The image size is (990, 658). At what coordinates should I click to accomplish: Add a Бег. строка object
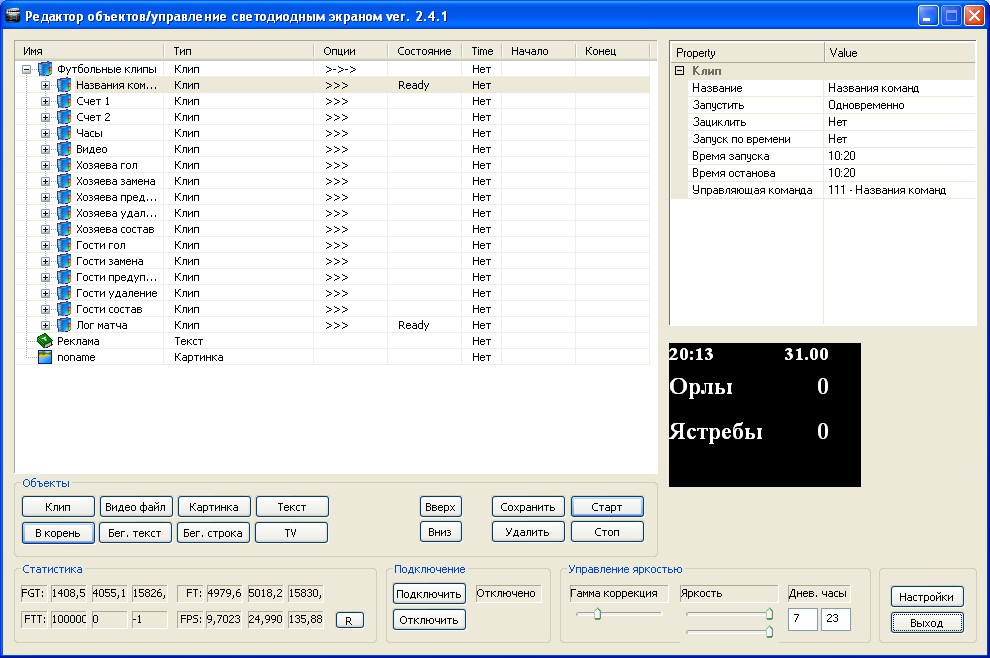click(x=213, y=532)
